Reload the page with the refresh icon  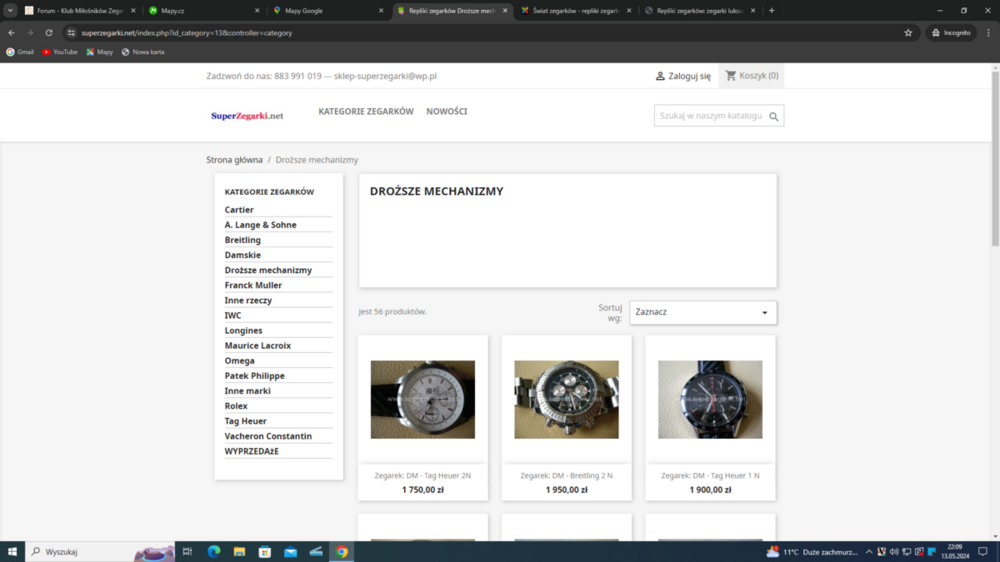[48, 33]
